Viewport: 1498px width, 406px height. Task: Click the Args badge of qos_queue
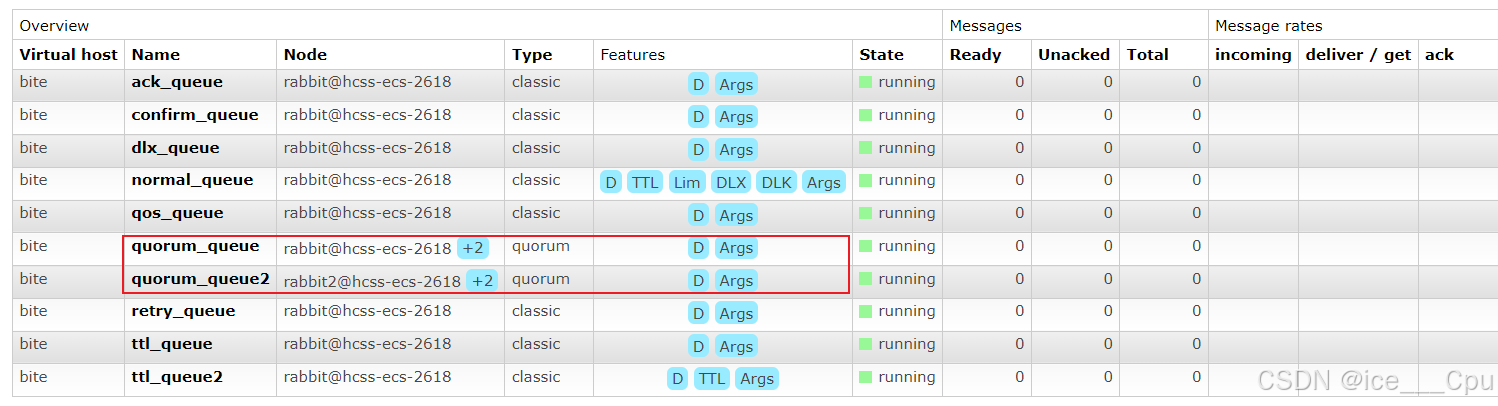736,215
